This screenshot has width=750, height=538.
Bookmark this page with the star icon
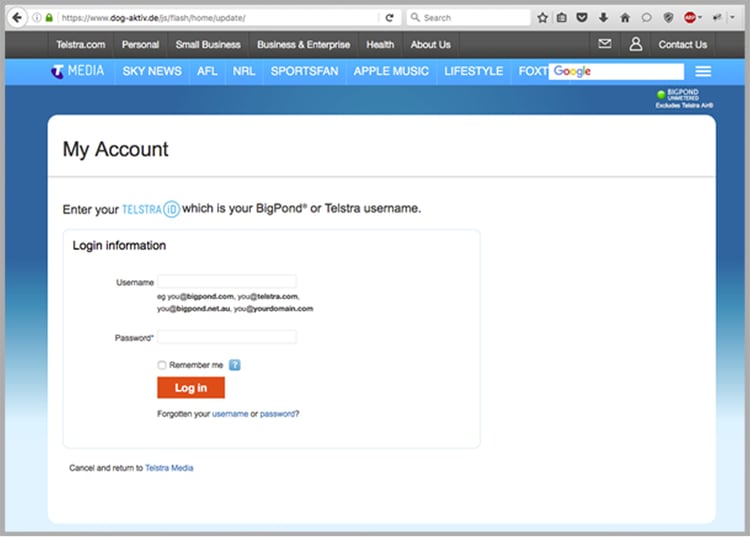click(x=542, y=18)
